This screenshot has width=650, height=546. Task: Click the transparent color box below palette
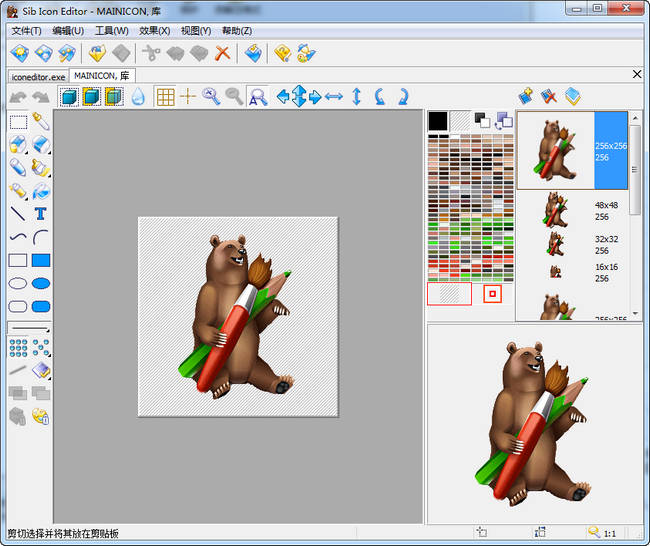[449, 294]
